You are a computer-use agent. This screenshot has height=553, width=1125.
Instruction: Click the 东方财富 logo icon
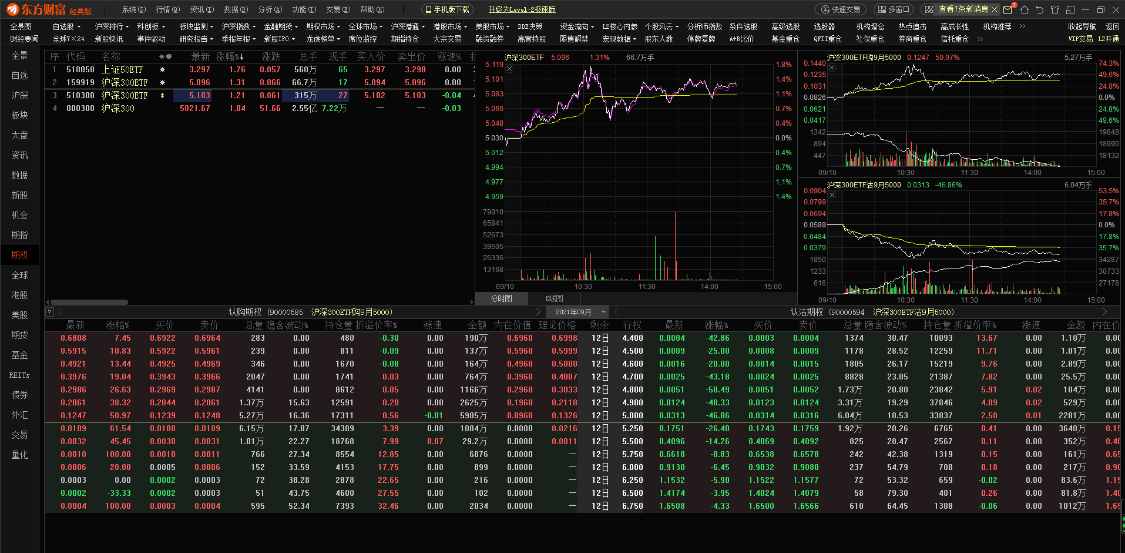click(x=12, y=9)
